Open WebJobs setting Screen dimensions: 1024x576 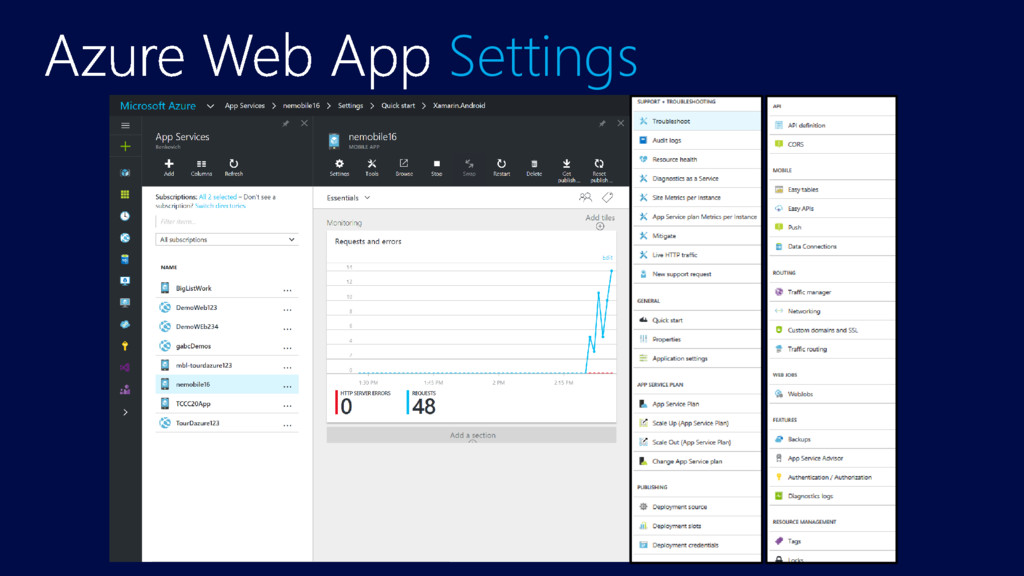coord(831,394)
